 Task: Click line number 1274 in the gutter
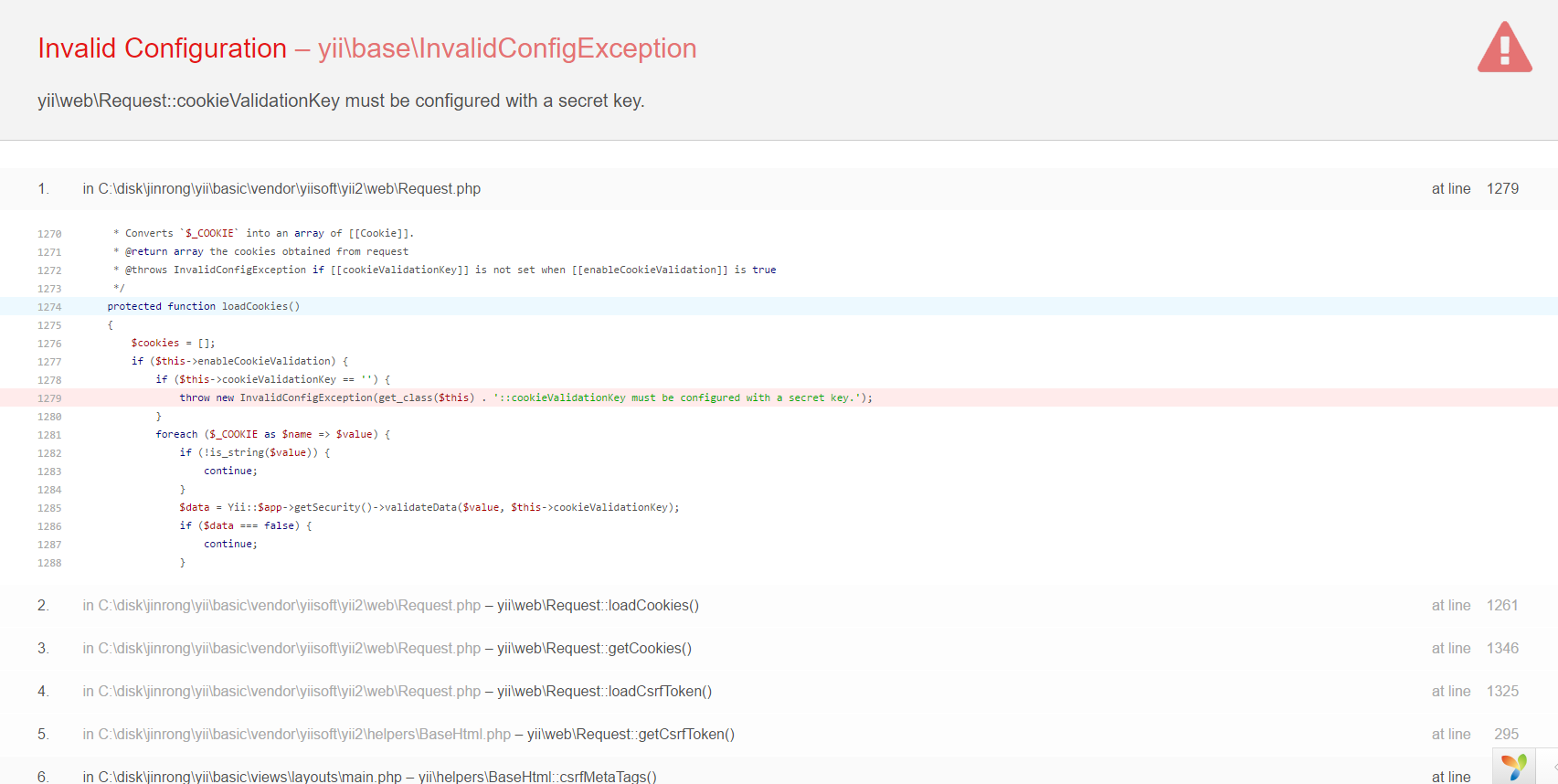pyautogui.click(x=49, y=307)
